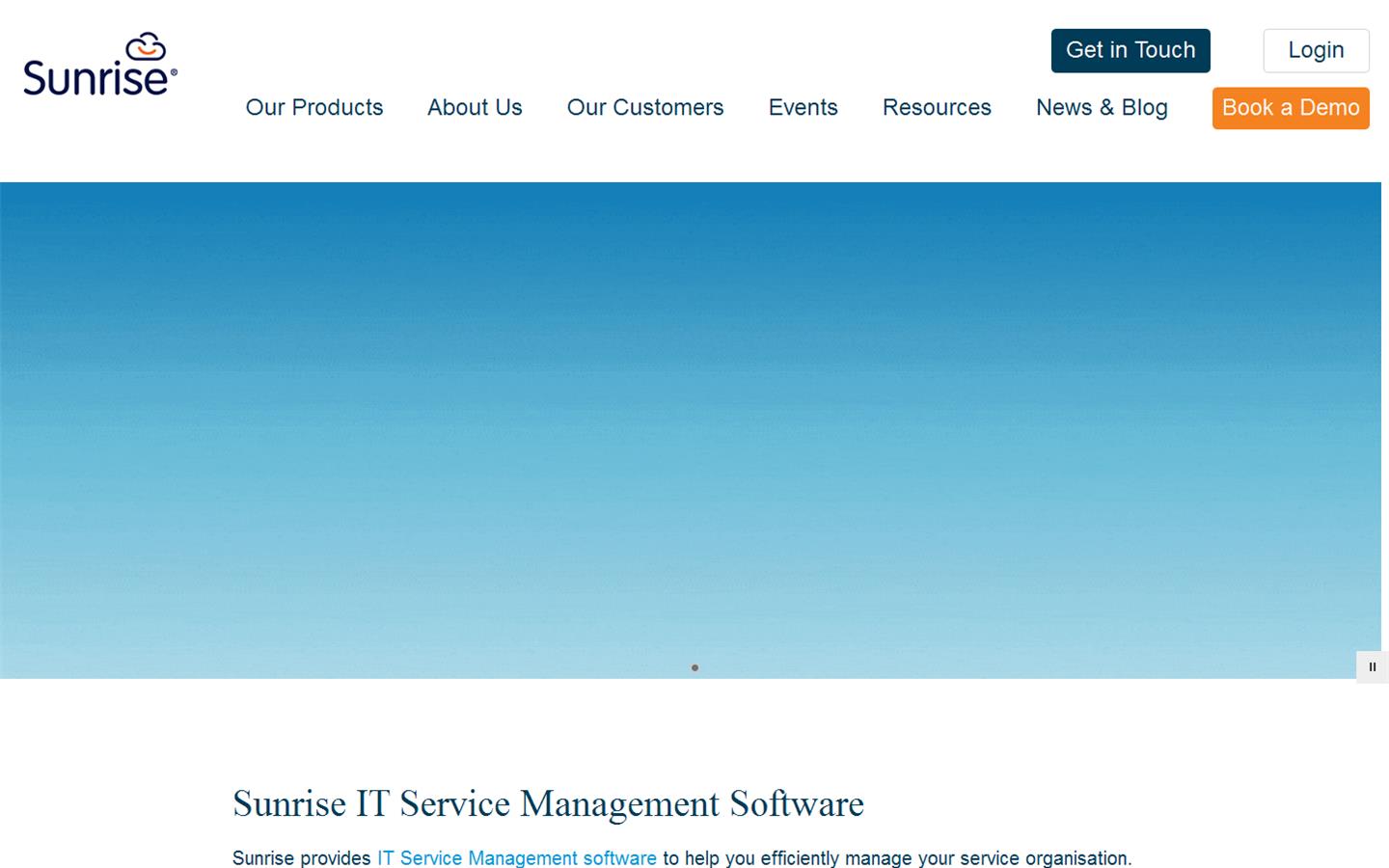Screen dimensions: 1389x868
Task: Open the IT Service Management software link
Action: pos(516,857)
